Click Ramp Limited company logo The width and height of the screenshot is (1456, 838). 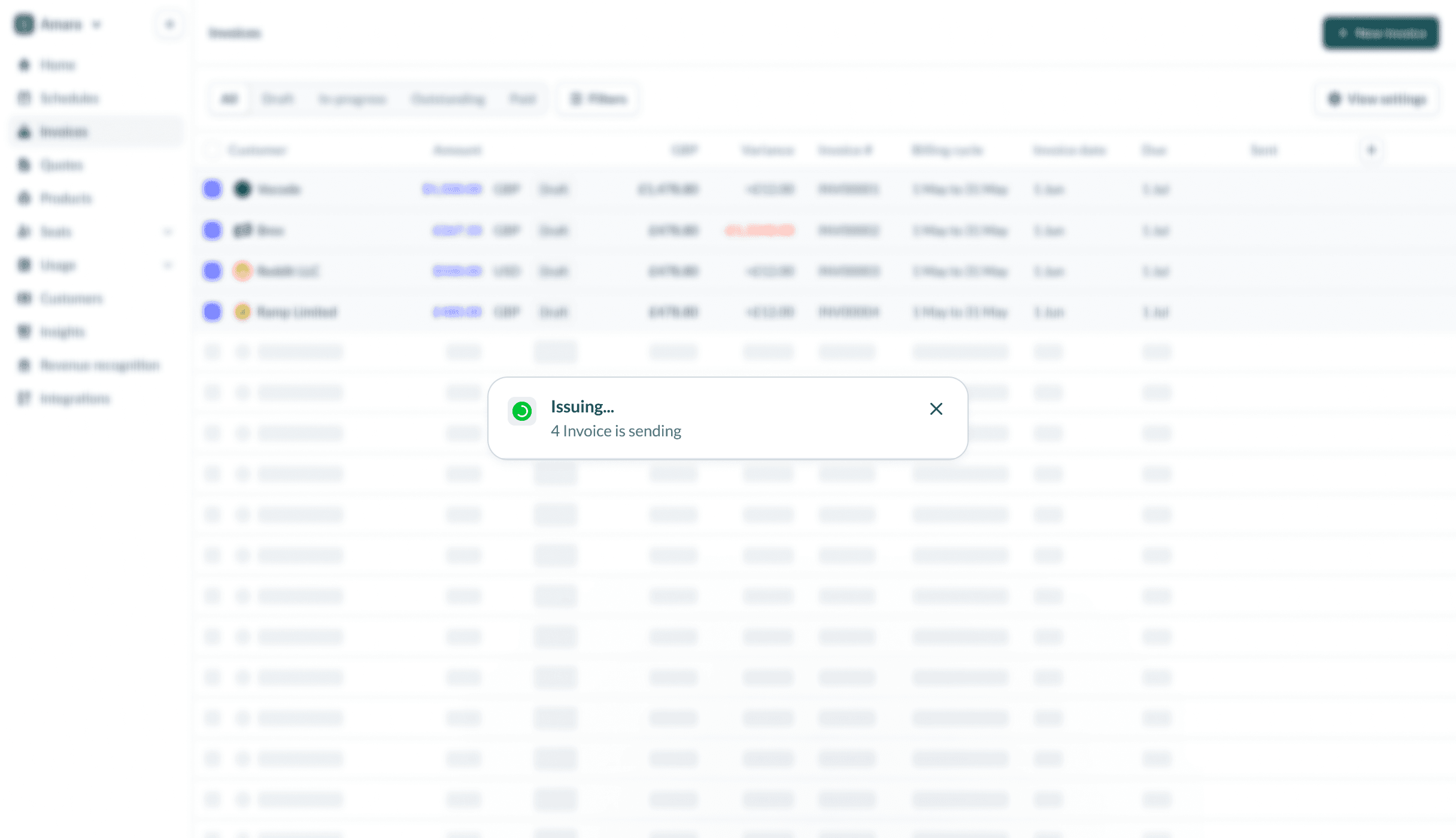[242, 312]
